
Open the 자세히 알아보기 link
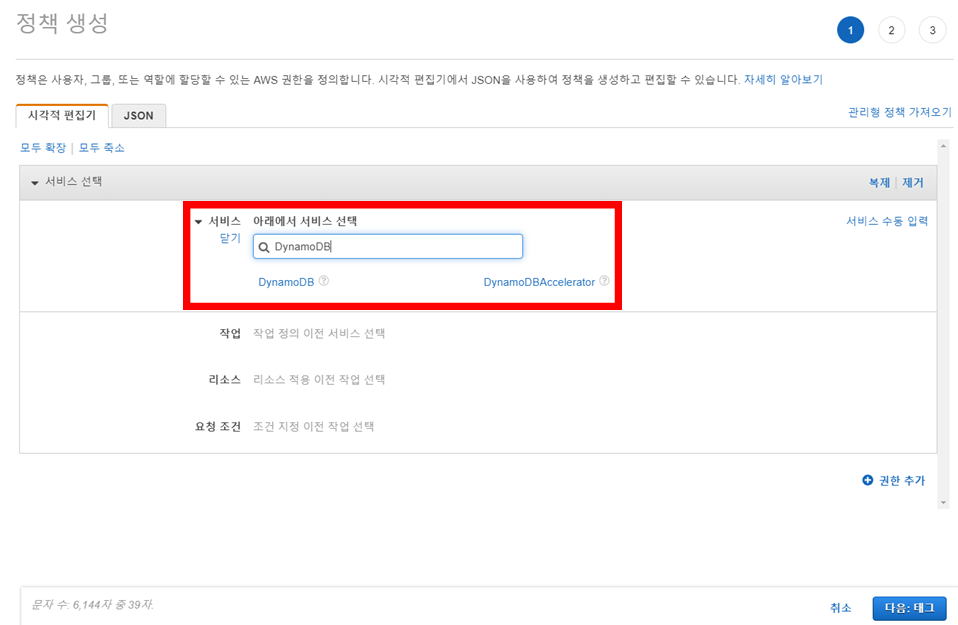tap(783, 79)
